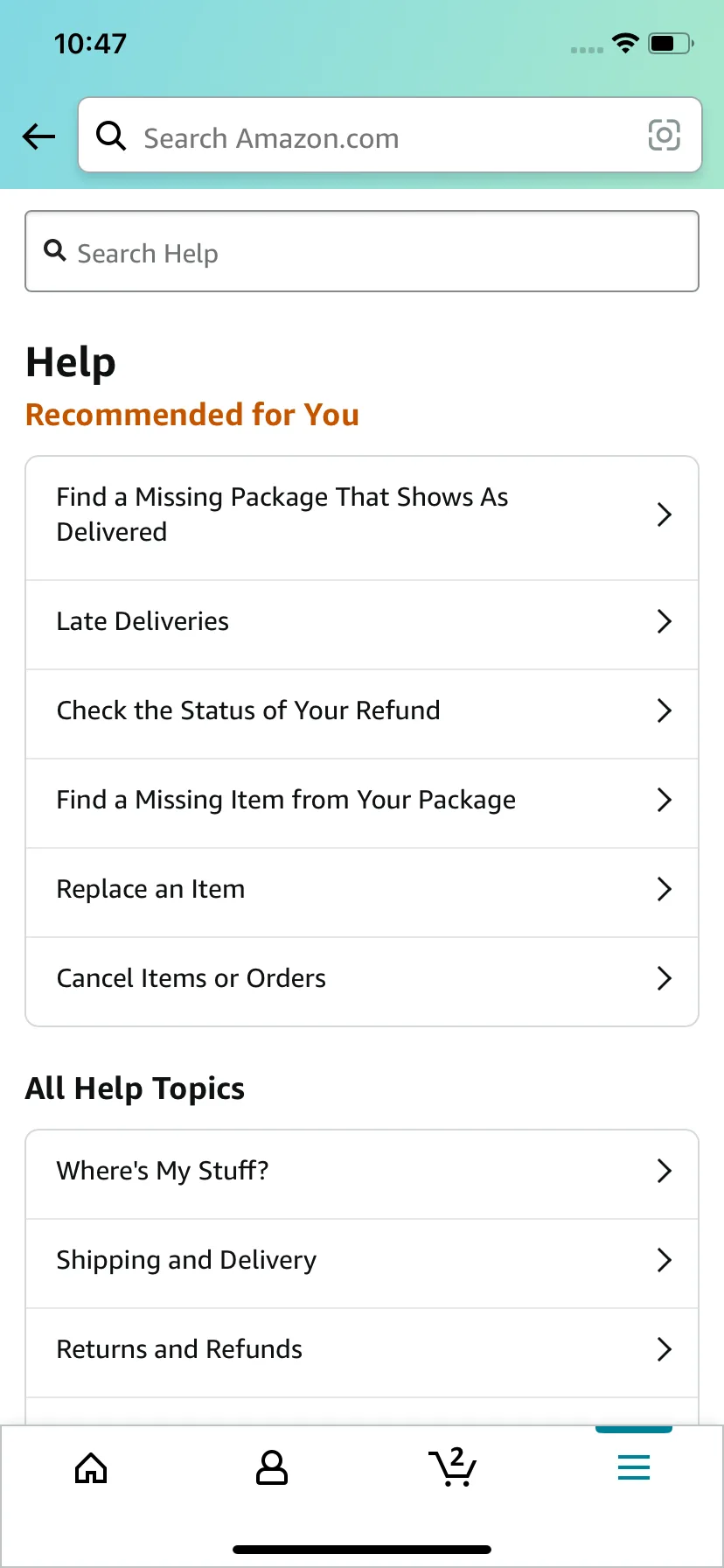Tap the magnifier icon in Amazon search

coord(111,136)
